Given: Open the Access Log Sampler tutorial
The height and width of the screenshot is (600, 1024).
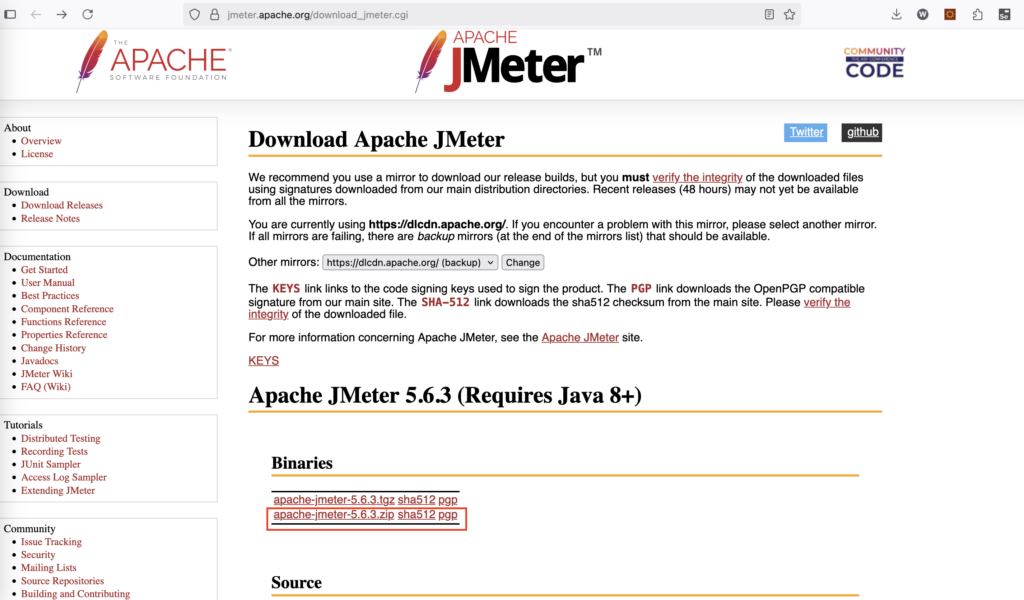Looking at the screenshot, I should pos(63,477).
